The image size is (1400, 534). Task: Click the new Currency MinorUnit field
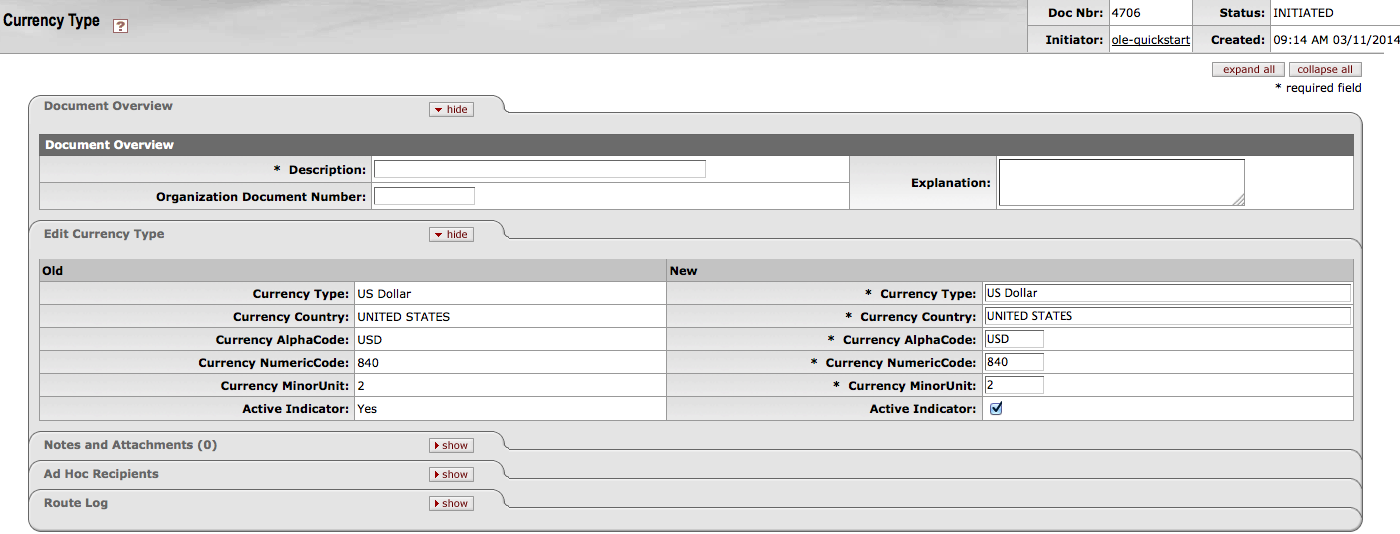[1013, 385]
